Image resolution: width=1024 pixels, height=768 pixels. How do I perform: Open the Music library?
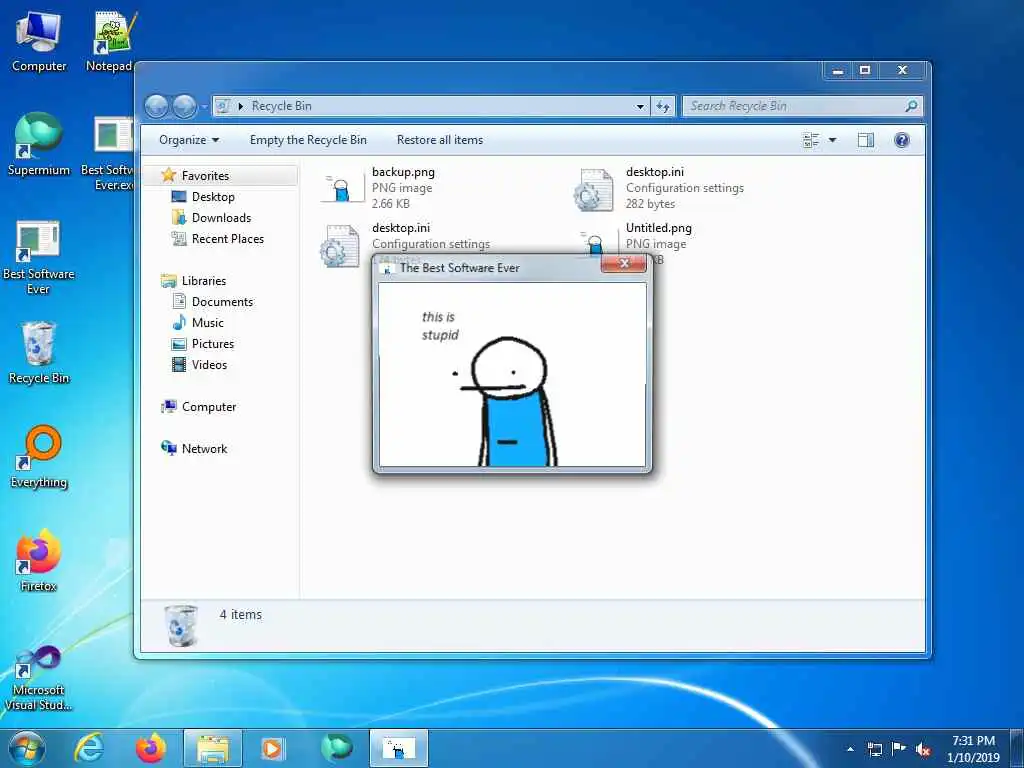coord(208,322)
